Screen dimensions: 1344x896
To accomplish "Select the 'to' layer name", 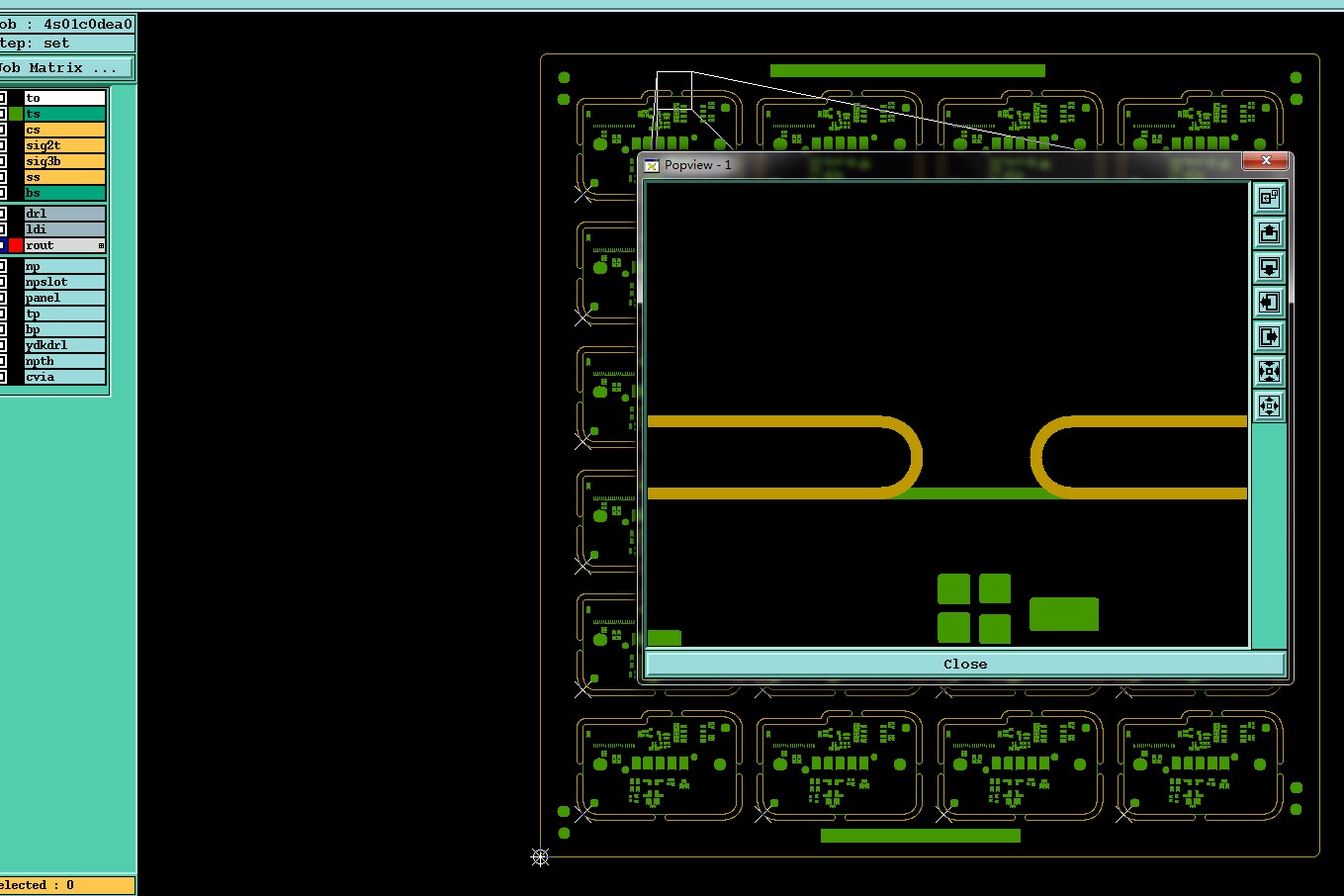I will pyautogui.click(x=65, y=98).
